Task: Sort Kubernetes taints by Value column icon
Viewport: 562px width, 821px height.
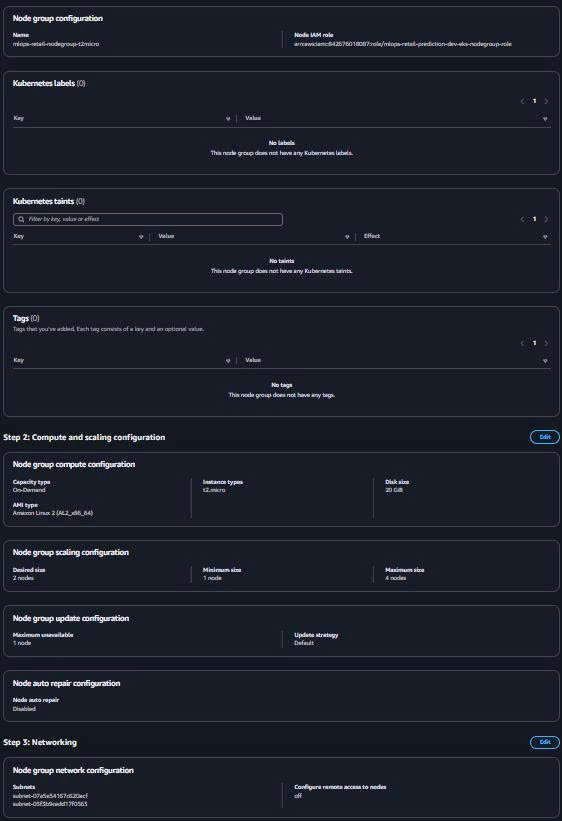Action: click(x=347, y=237)
